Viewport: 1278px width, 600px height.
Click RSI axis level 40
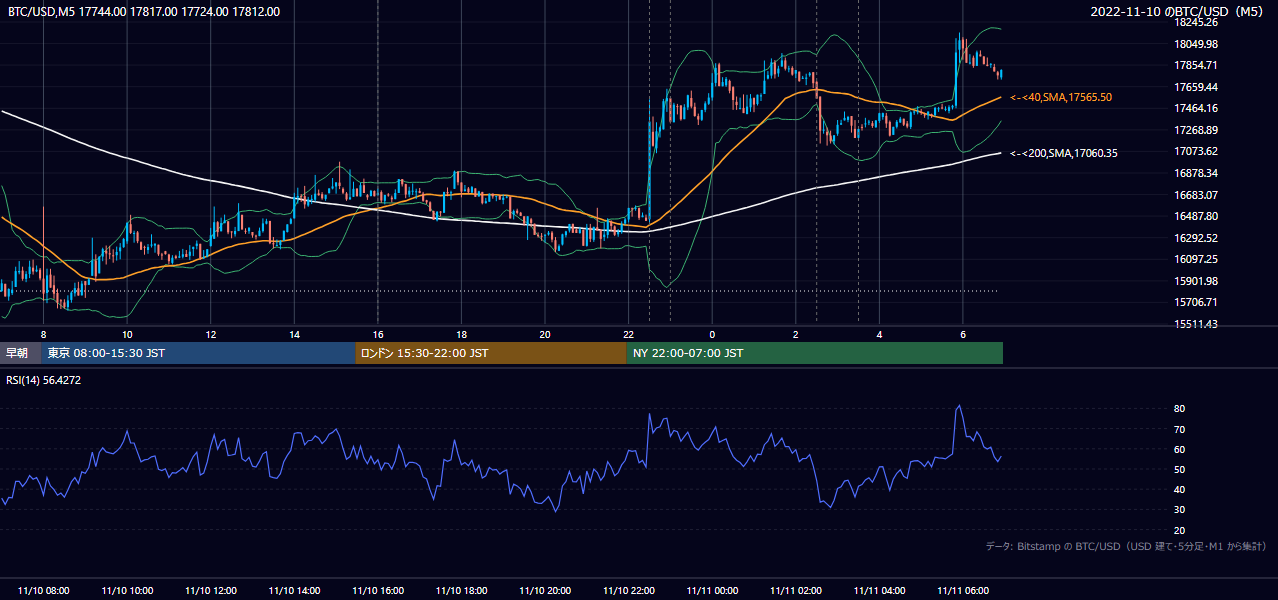[x=1180, y=489]
